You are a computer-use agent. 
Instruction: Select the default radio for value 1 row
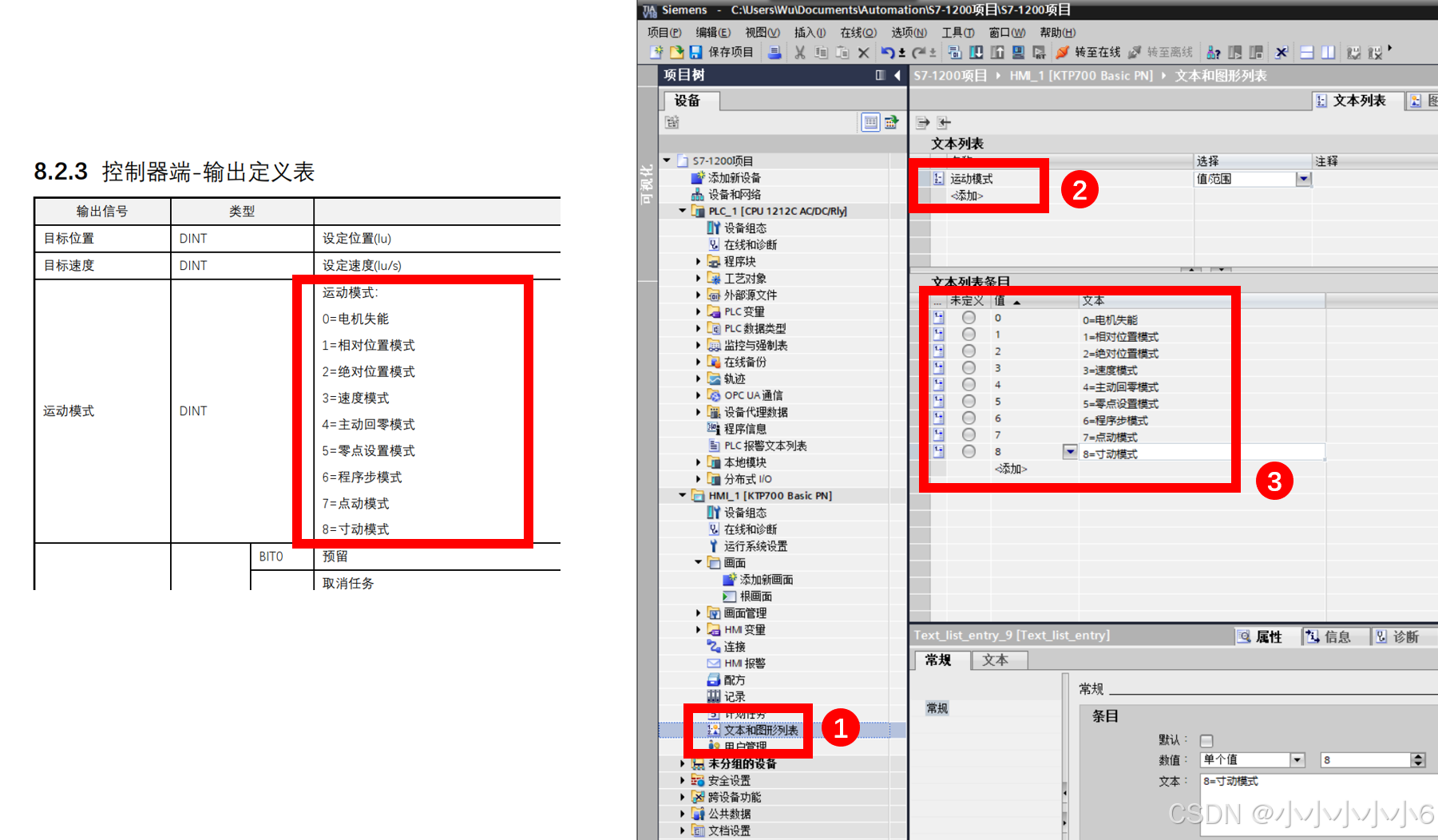[x=969, y=335]
